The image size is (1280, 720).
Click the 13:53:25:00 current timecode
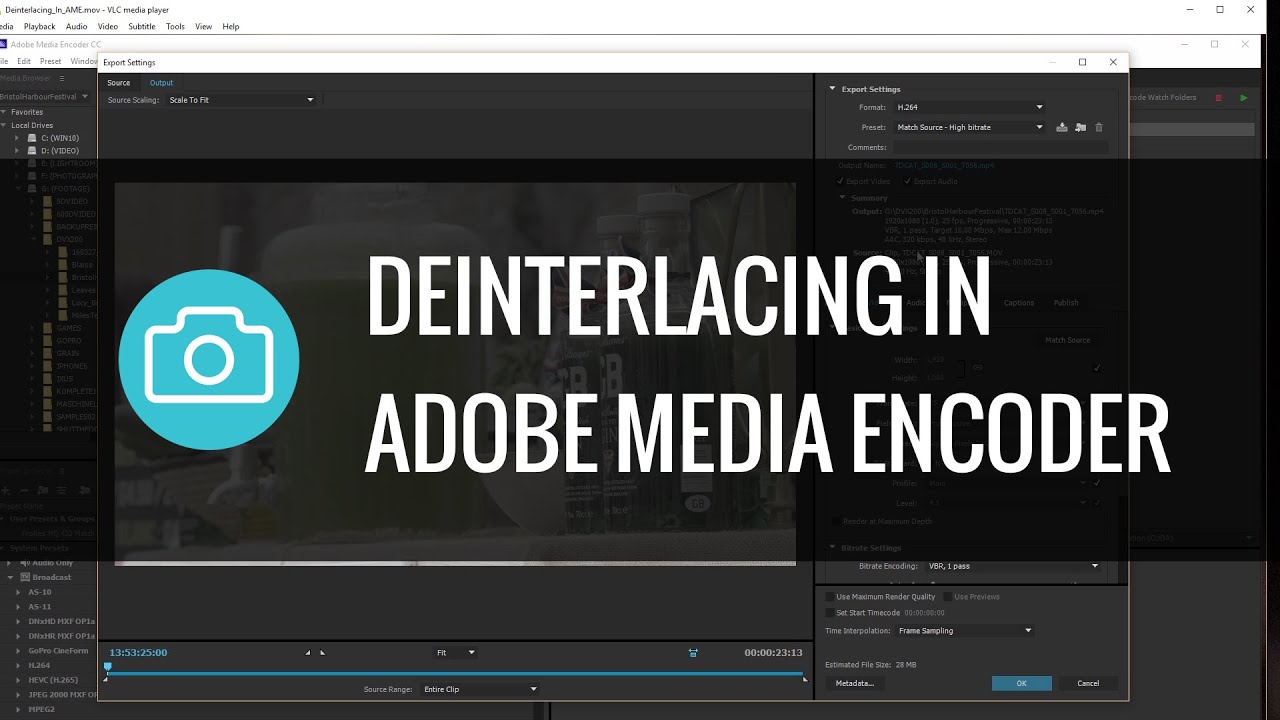(138, 653)
